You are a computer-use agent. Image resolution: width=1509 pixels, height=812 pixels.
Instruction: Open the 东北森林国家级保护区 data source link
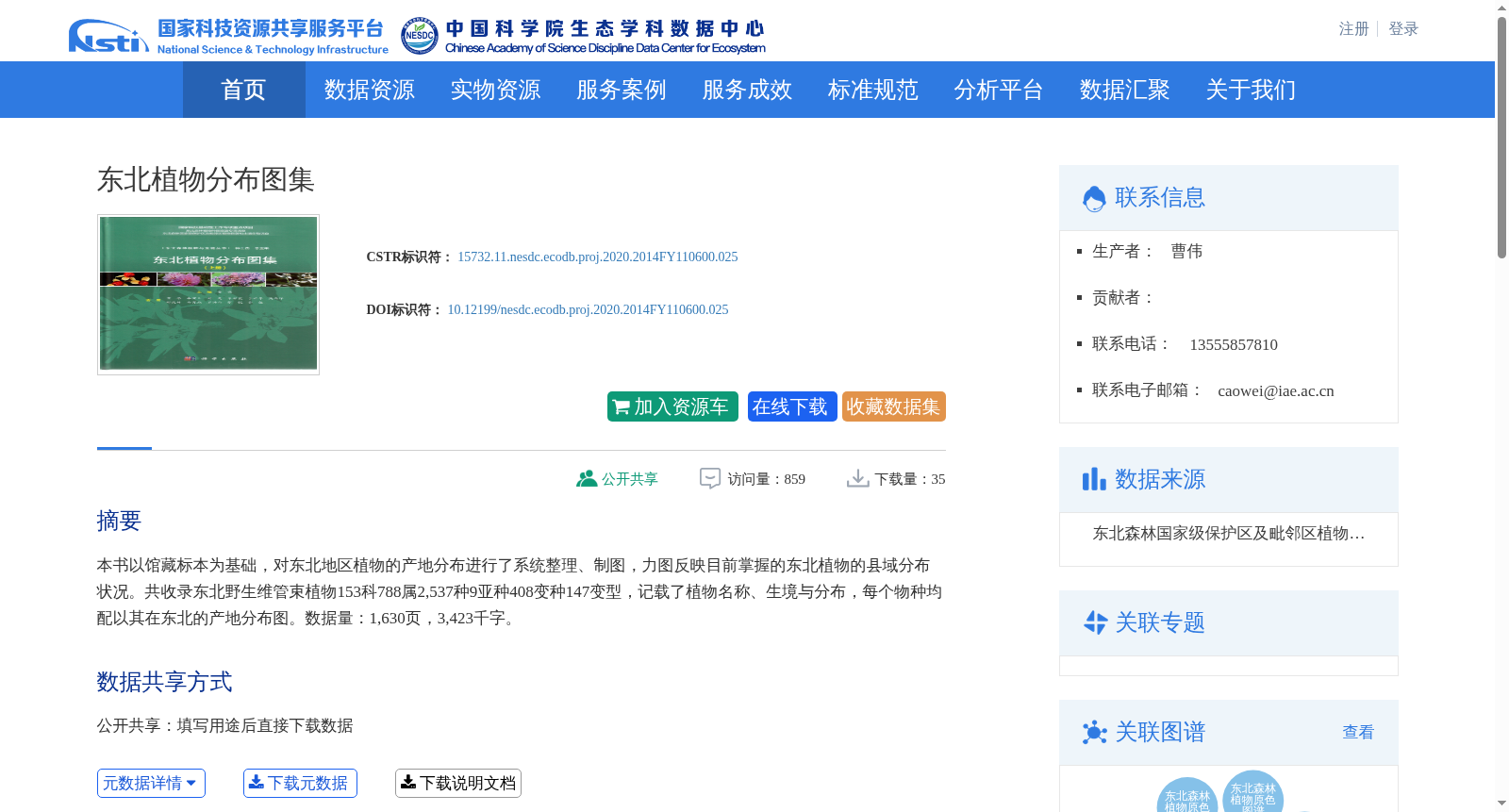click(x=1229, y=534)
